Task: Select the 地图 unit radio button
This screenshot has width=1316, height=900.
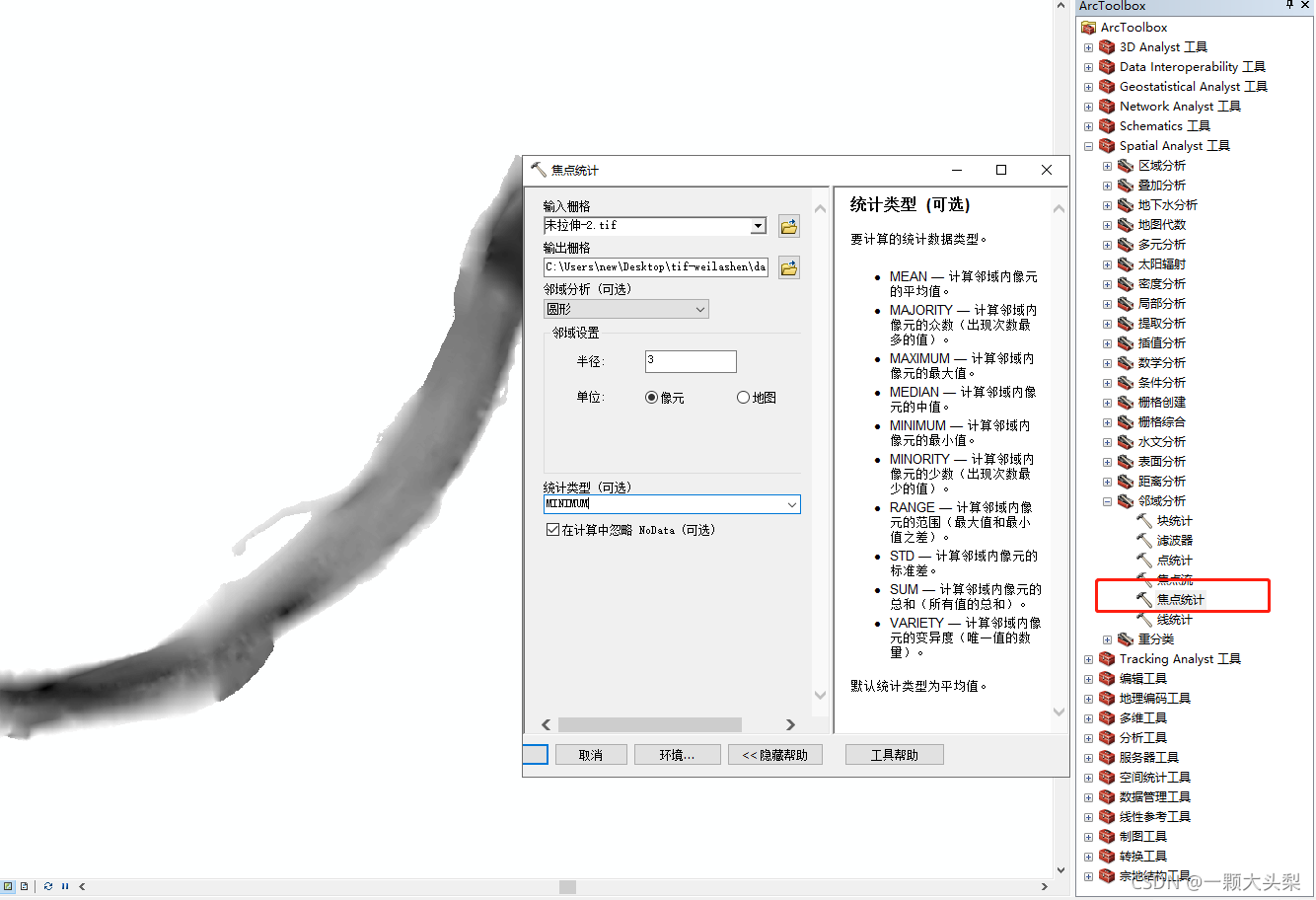Action: pyautogui.click(x=741, y=397)
